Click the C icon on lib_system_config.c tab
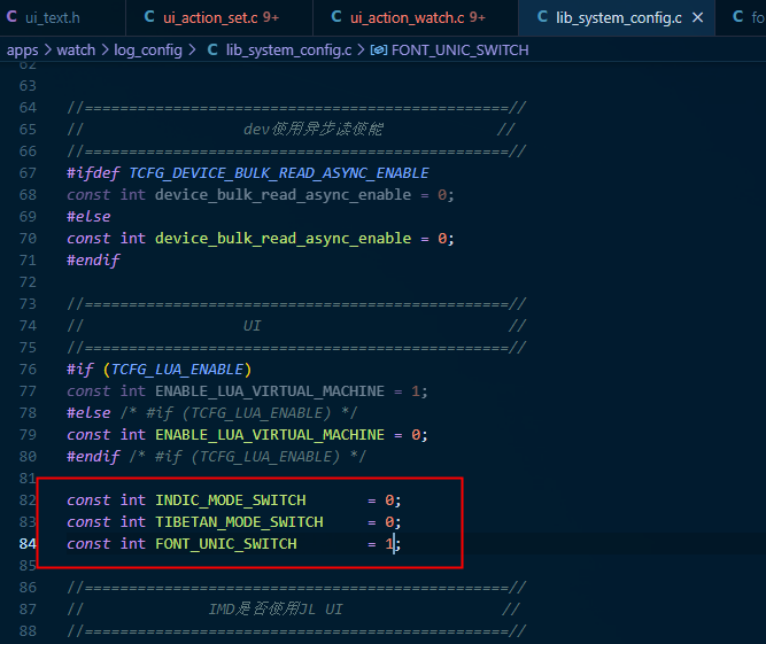 tap(542, 17)
